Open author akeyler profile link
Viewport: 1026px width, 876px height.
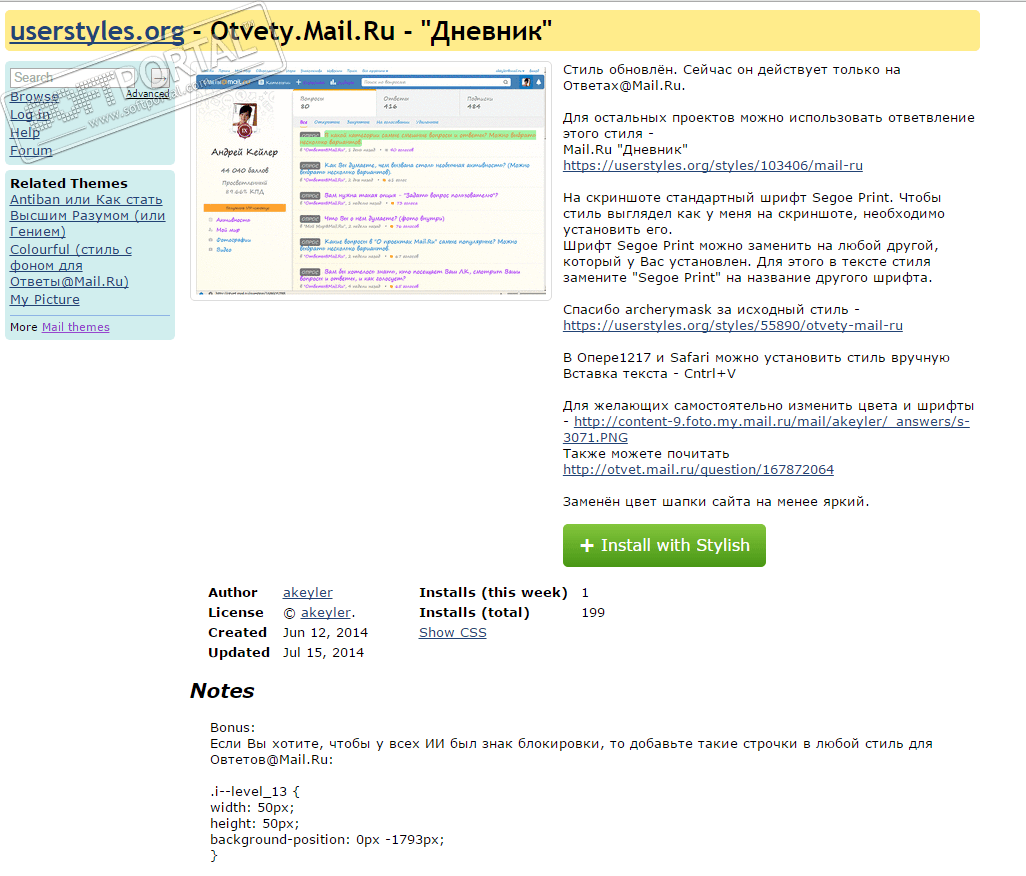pyautogui.click(x=308, y=592)
